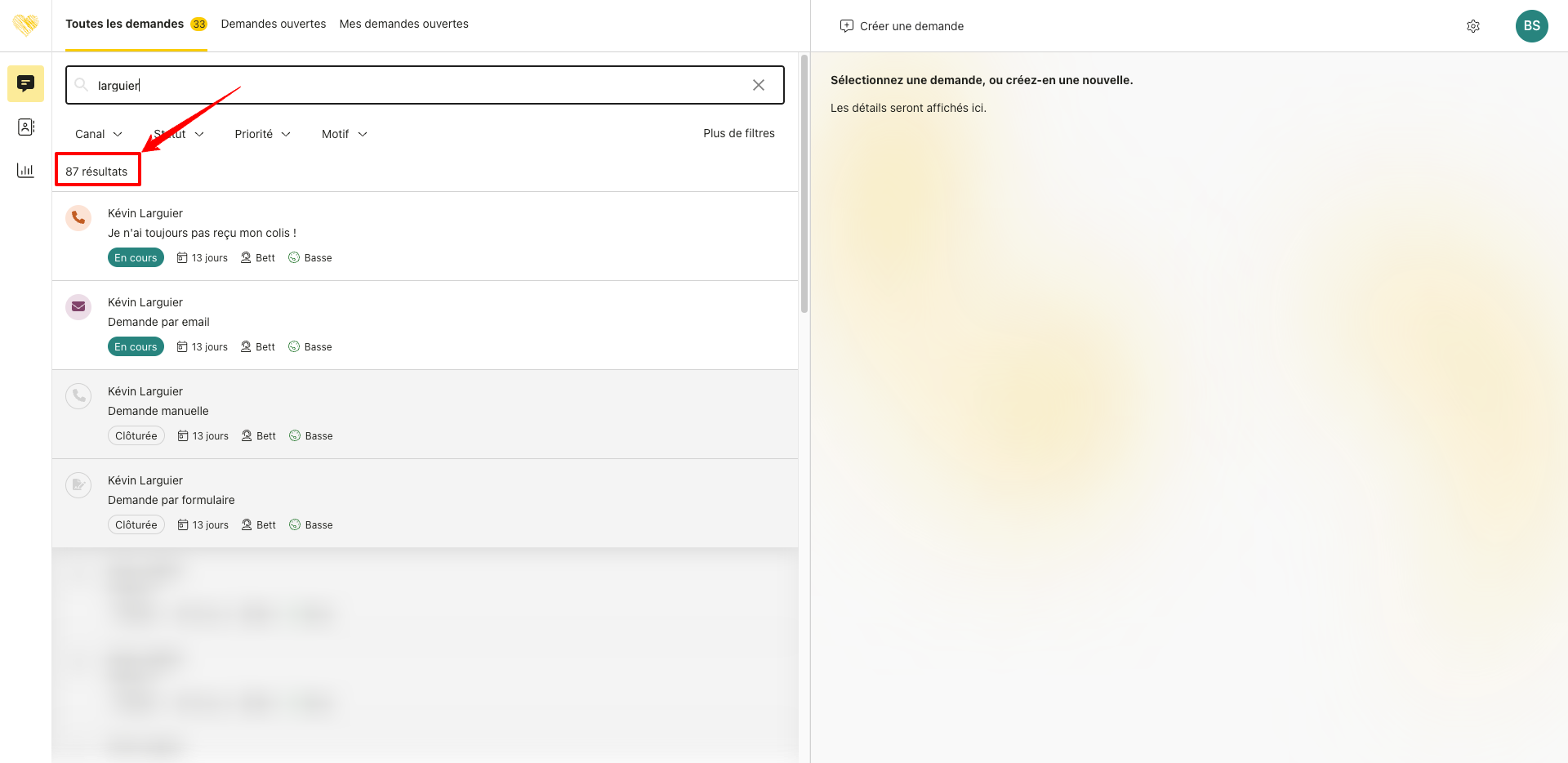1568x763 pixels.
Task: Click Créer une demande button
Action: click(x=902, y=26)
